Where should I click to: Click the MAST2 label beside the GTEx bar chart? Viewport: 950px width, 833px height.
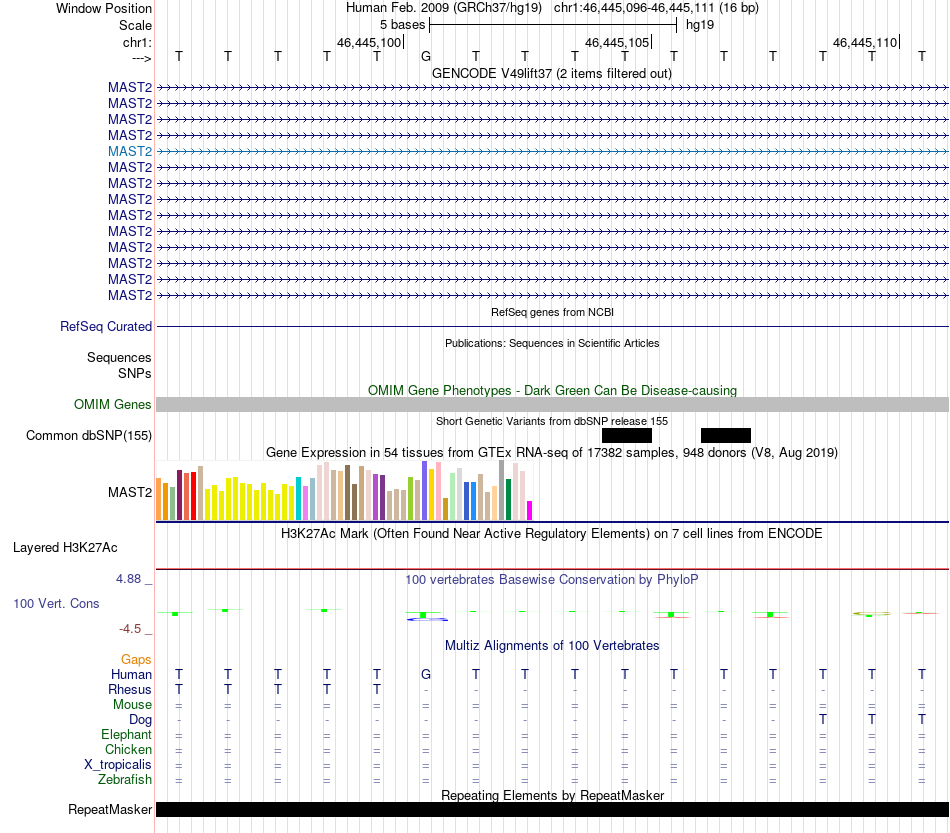click(130, 493)
